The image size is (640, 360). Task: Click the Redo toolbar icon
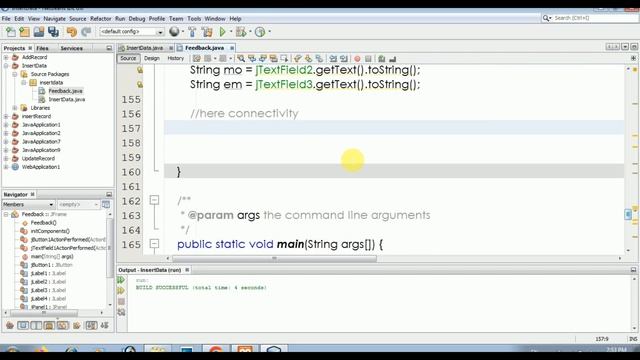pyautogui.click(x=86, y=32)
